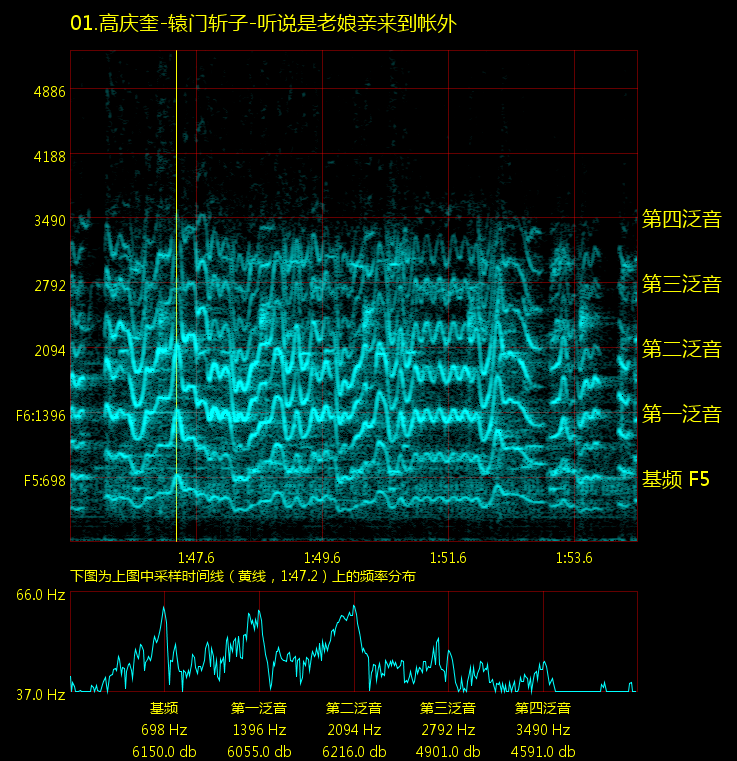Click the 6150.0 db value under 基频
This screenshot has height=761, width=737.
pyautogui.click(x=165, y=751)
